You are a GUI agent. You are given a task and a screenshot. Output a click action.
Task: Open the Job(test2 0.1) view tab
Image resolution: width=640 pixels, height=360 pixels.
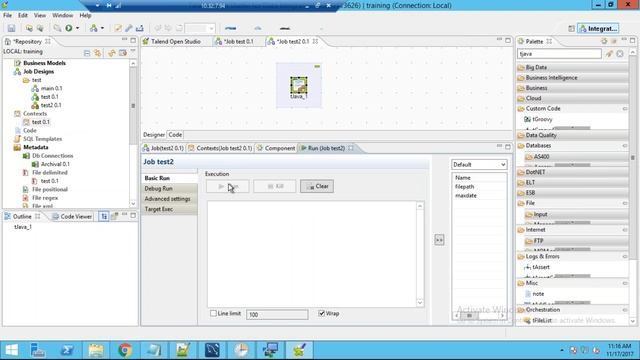(x=163, y=148)
